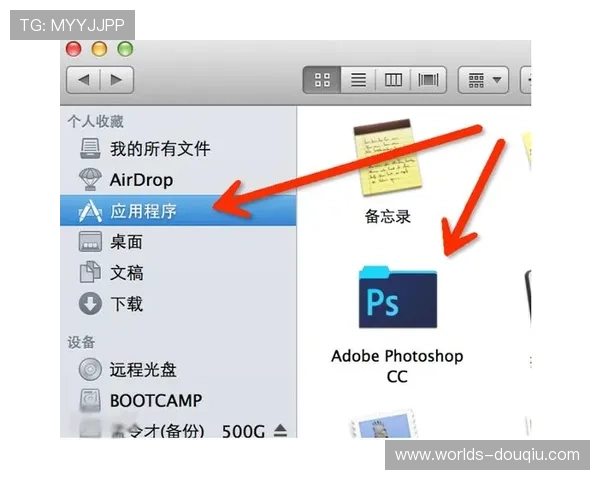Go to 桌面 in the sidebar
The width and height of the screenshot is (600, 480).
pos(126,242)
